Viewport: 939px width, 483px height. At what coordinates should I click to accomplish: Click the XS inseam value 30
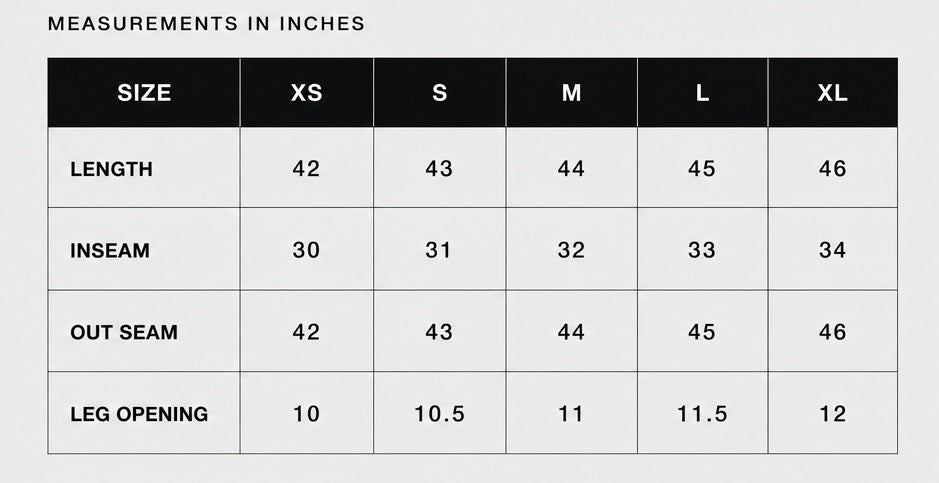click(306, 250)
